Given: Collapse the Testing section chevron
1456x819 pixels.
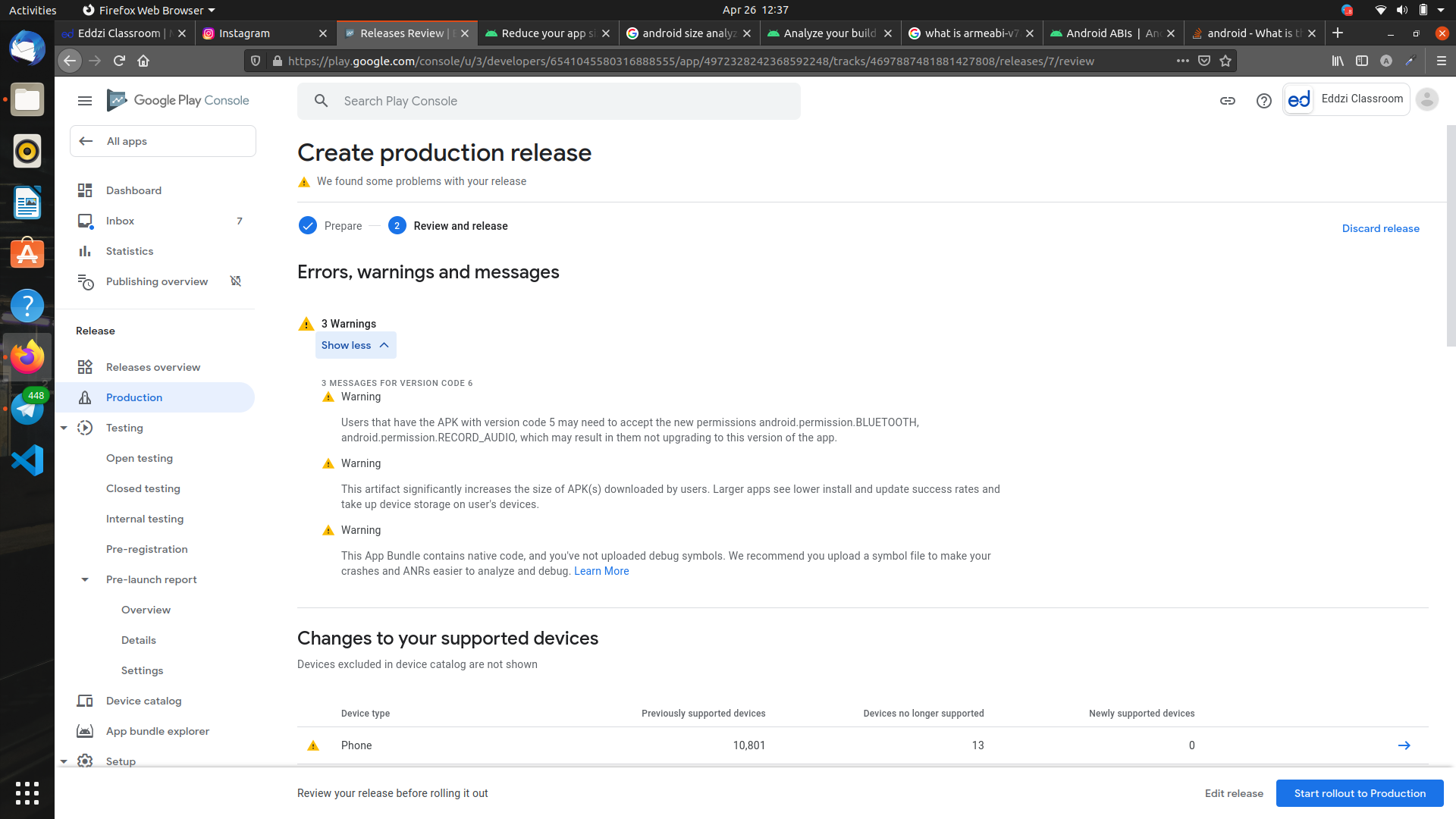Looking at the screenshot, I should tap(64, 428).
